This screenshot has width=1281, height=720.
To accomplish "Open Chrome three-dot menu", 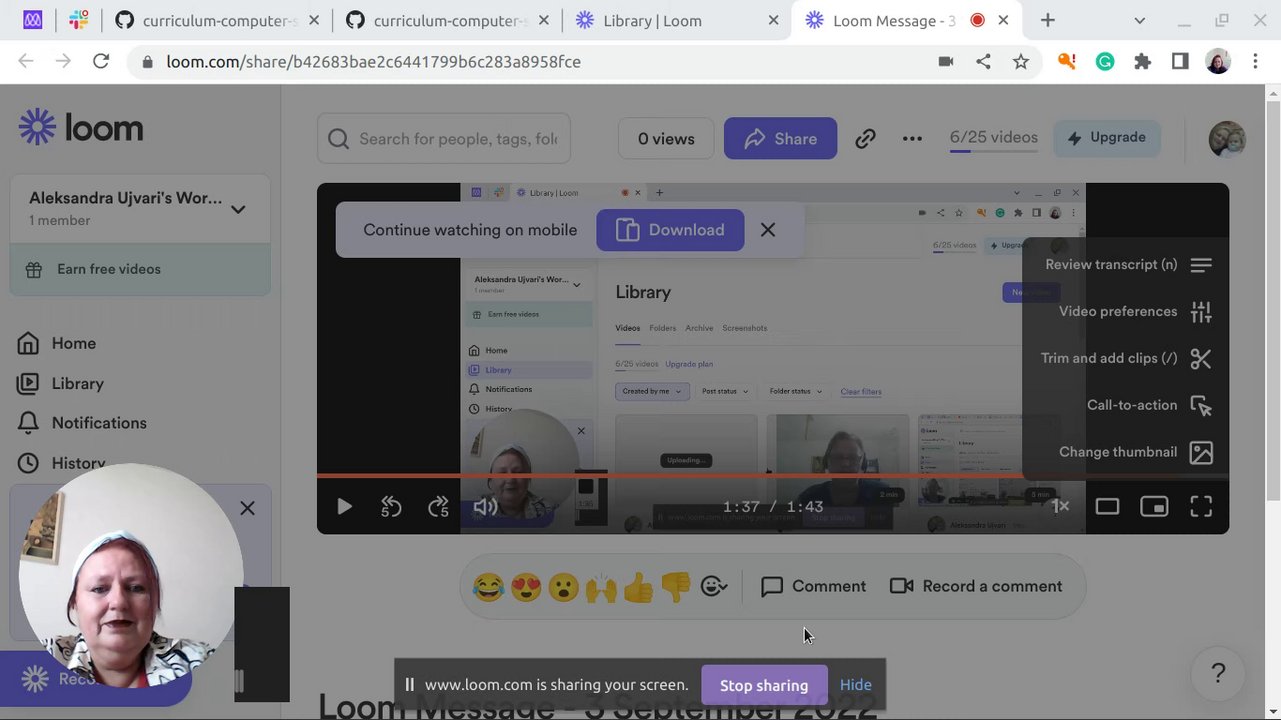I will [x=1255, y=62].
